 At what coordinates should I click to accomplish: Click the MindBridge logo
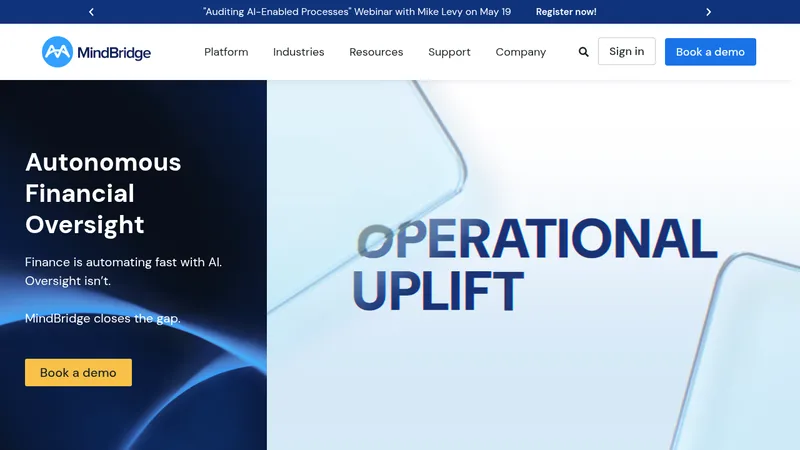tap(96, 52)
